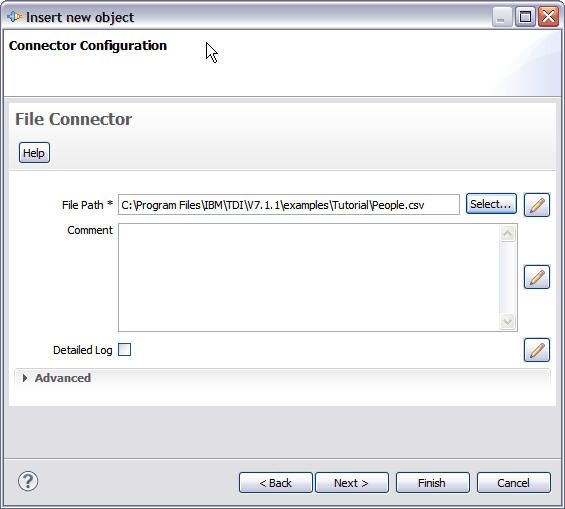The image size is (565, 509).
Task: Click the Comment scrollbar down arrow
Action: (507, 321)
